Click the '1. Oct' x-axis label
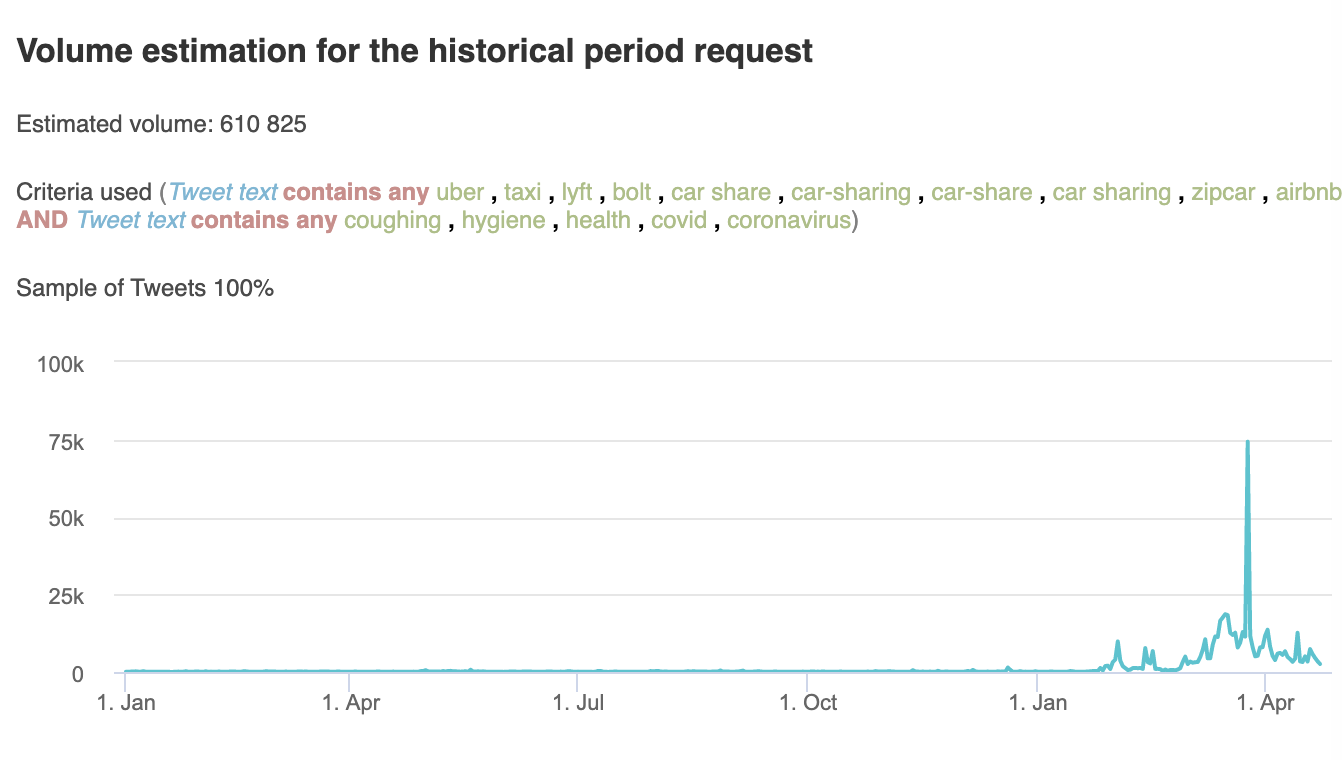Screen dimensions: 1342x760 [807, 702]
